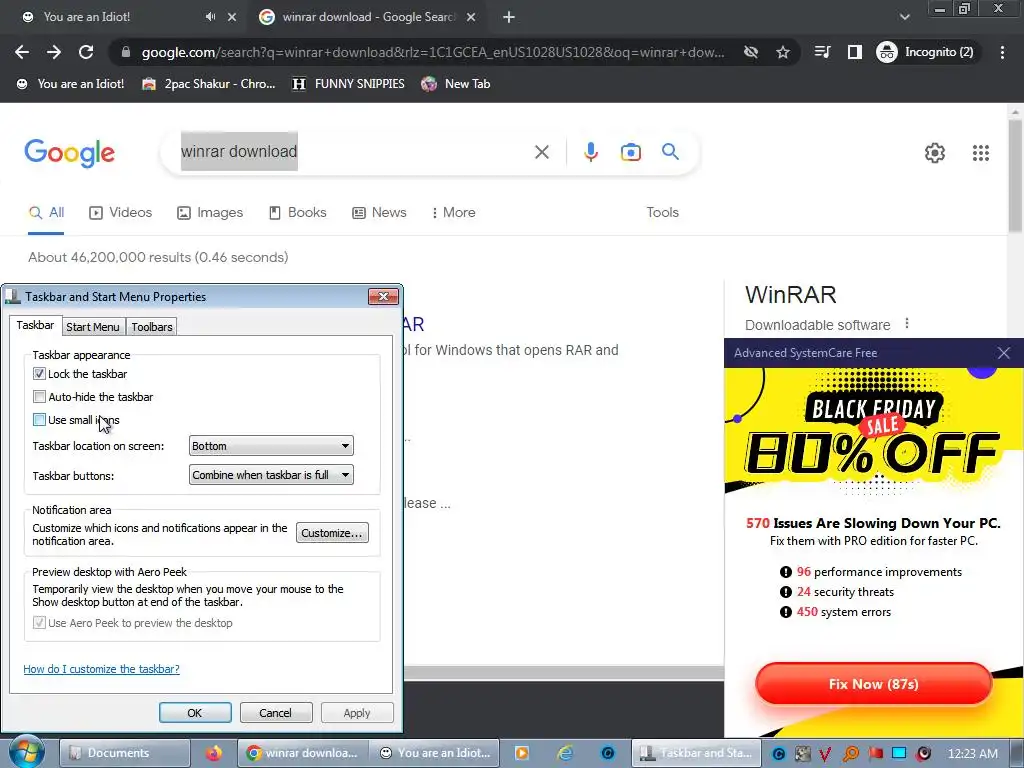Open the media control playlist icon
This screenshot has width=1024, height=768.
click(822, 52)
